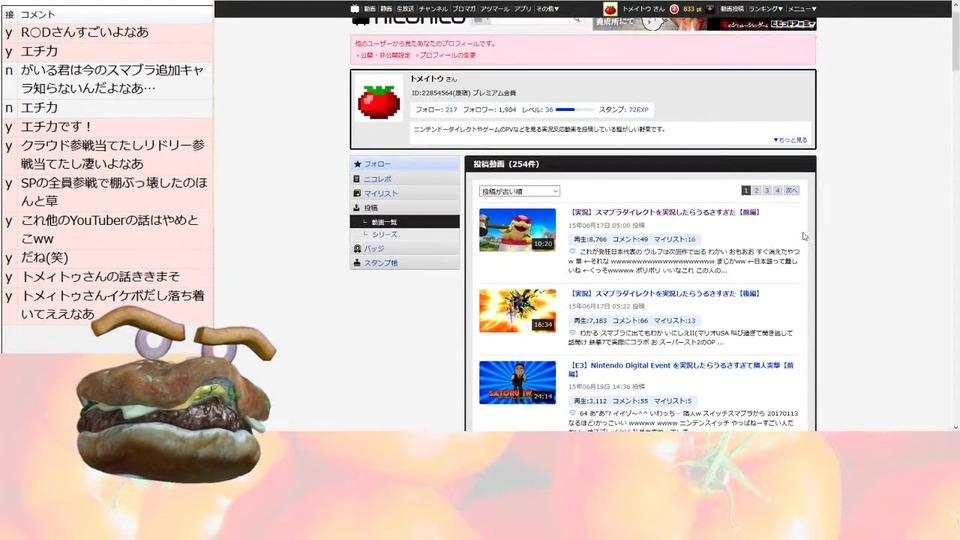Open the 24:14 SATORU IWATA thumbnail
Screen dimensions: 960x540
point(517,383)
